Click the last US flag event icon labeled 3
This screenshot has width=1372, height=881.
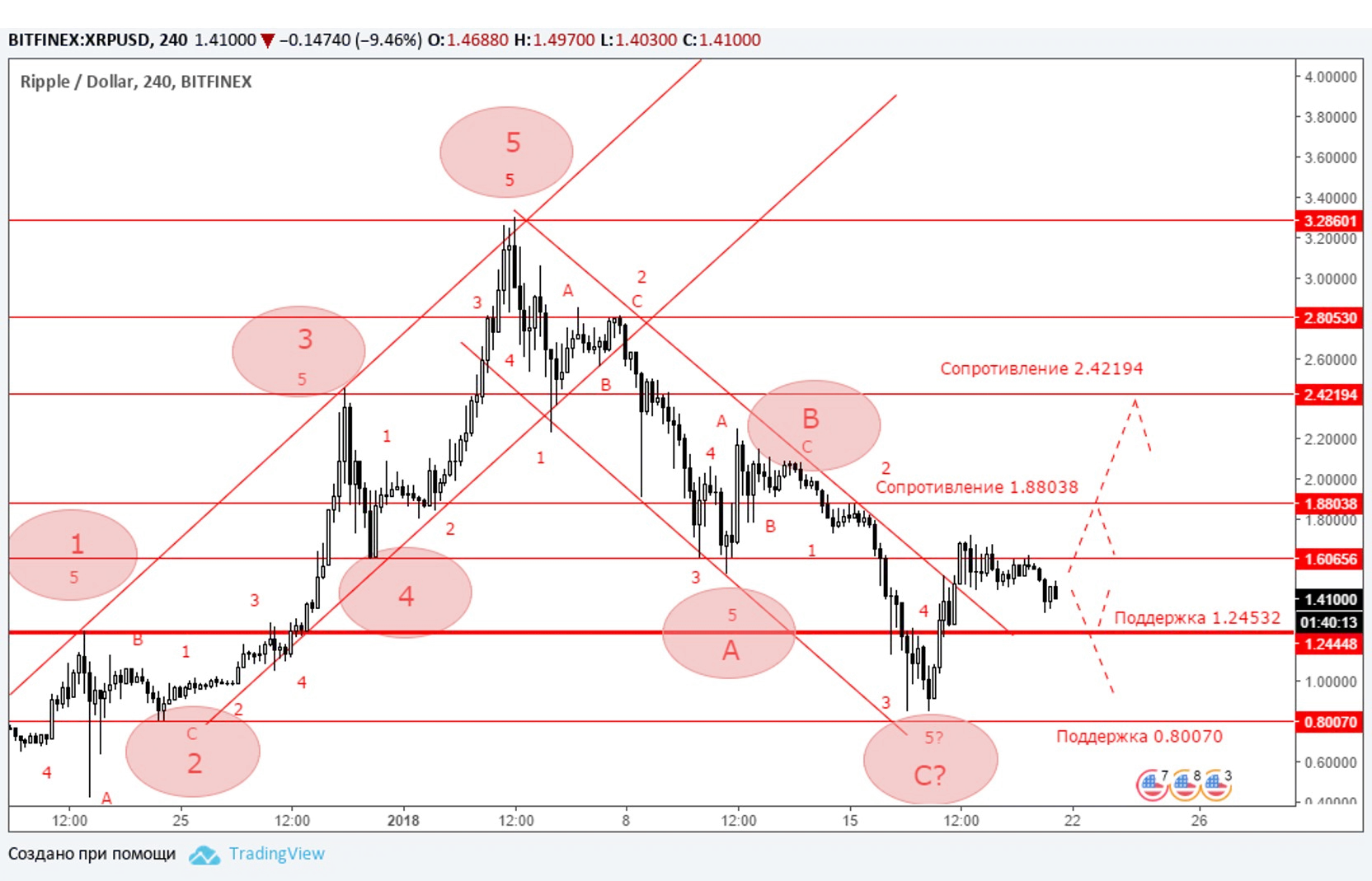pyautogui.click(x=1216, y=785)
